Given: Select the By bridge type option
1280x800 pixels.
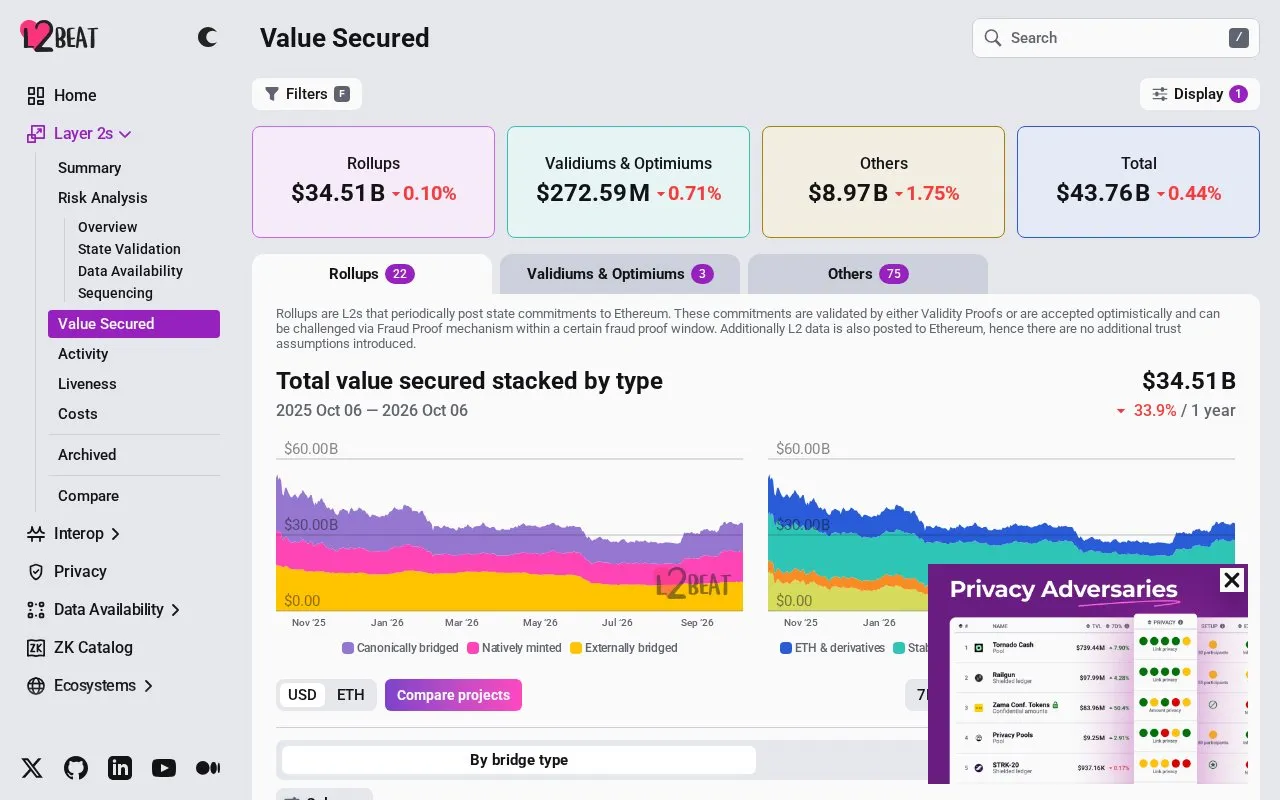Looking at the screenshot, I should [x=519, y=760].
